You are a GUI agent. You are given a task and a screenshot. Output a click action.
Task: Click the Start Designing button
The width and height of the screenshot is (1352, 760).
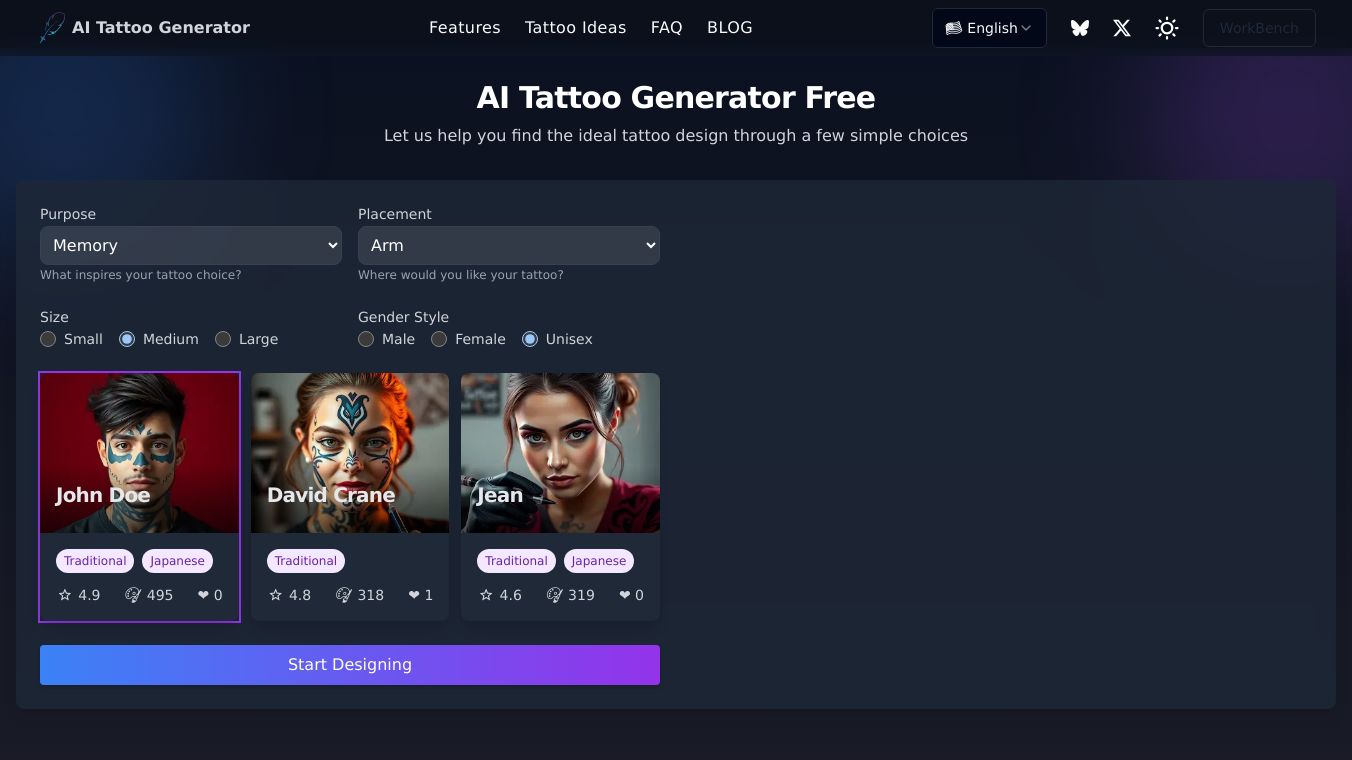click(350, 665)
